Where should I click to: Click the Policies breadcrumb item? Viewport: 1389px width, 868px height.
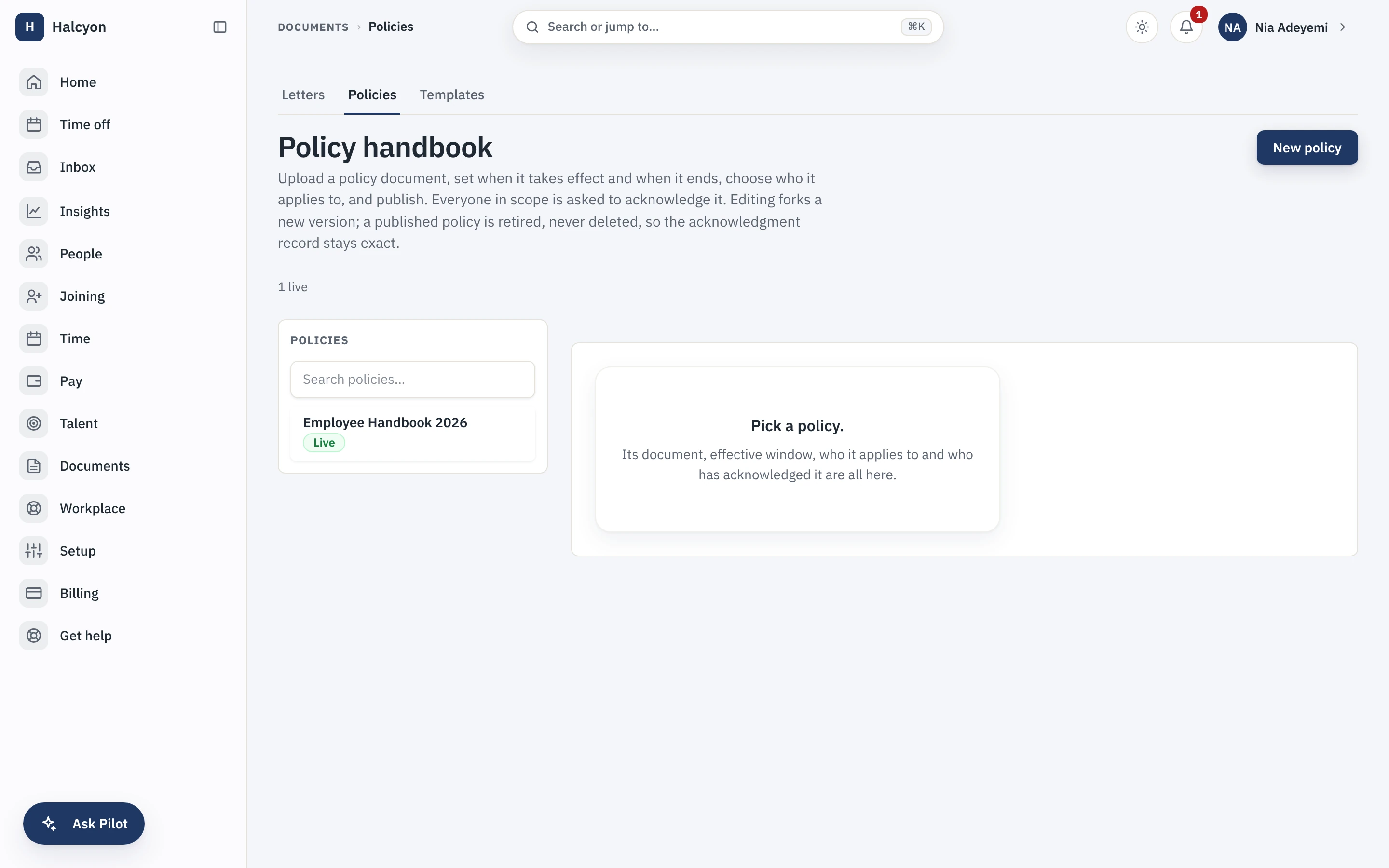click(391, 27)
